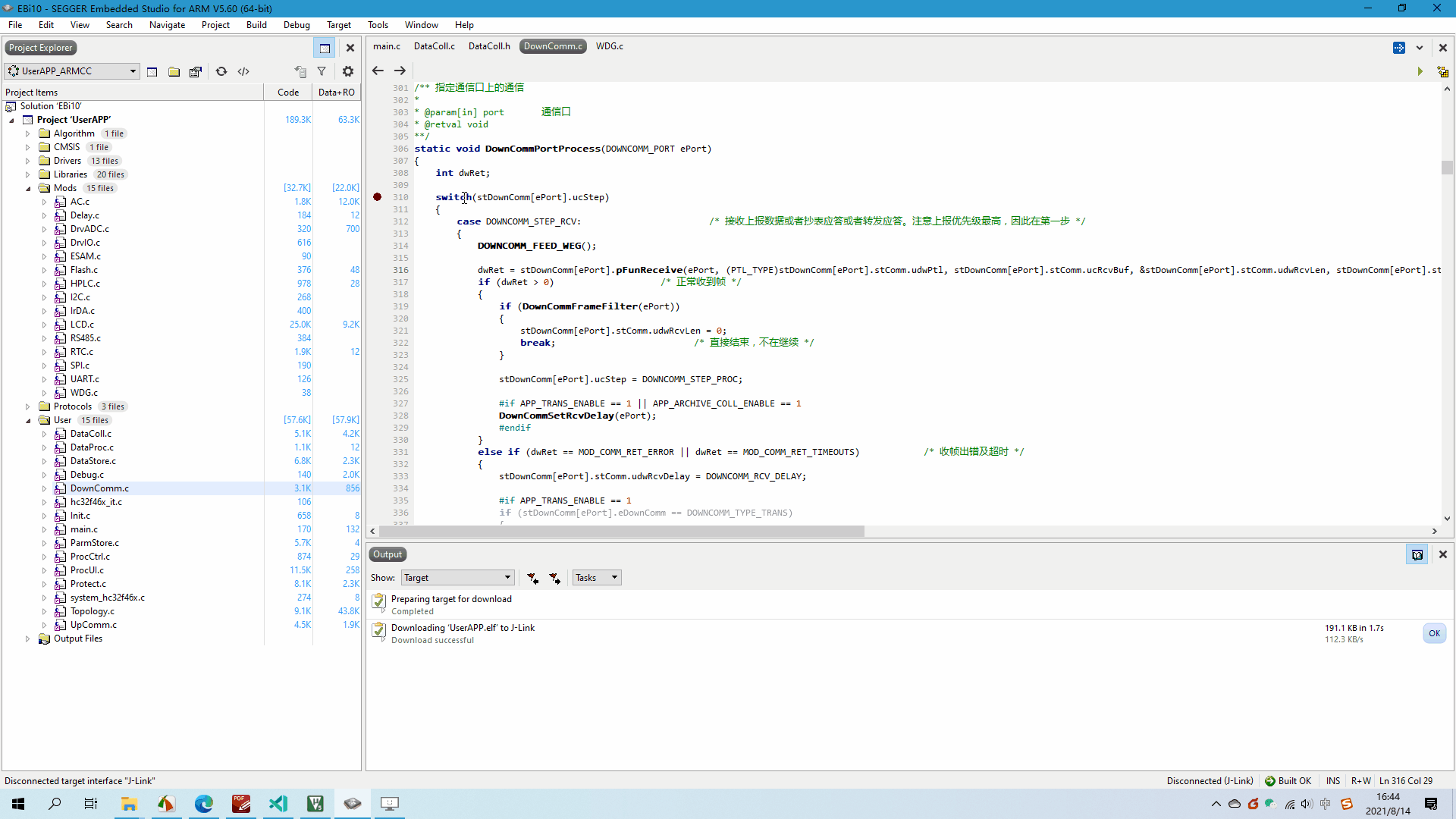Click the editor vertical scrollbar thumb
Viewport: 1456px width, 819px height.
(x=1448, y=168)
